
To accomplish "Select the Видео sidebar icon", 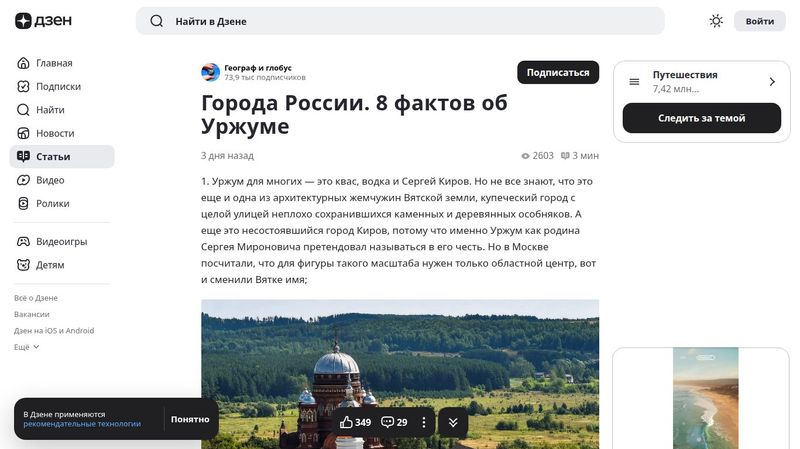I will point(23,180).
